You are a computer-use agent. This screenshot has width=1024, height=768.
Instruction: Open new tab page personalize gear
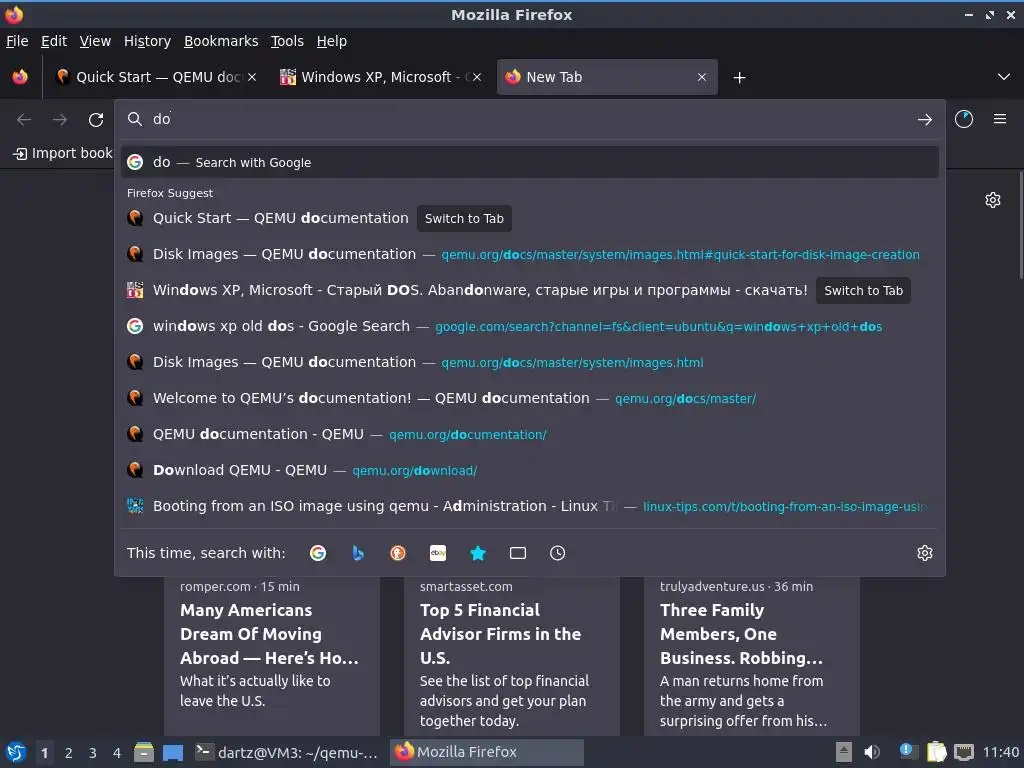pos(993,200)
